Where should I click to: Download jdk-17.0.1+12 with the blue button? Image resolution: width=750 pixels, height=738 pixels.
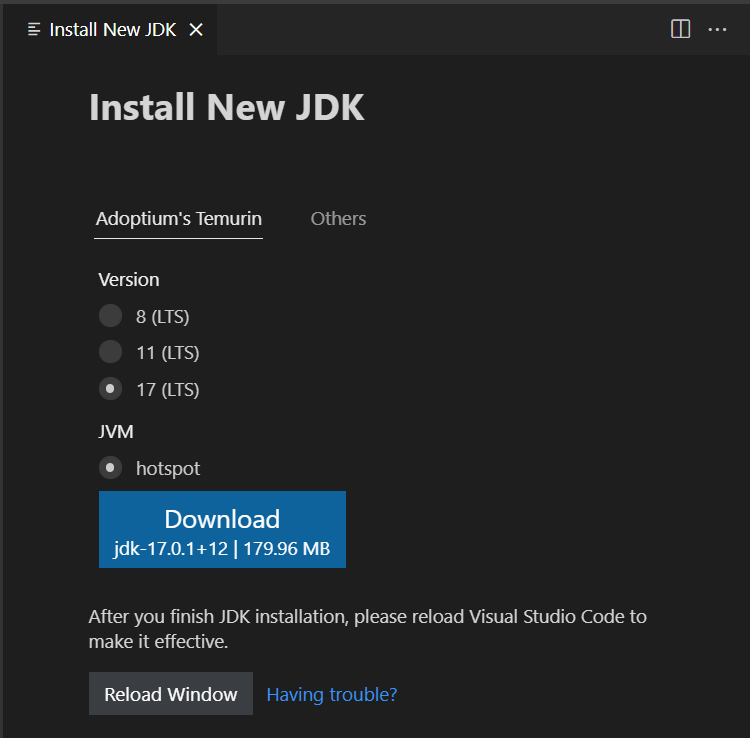point(222,530)
